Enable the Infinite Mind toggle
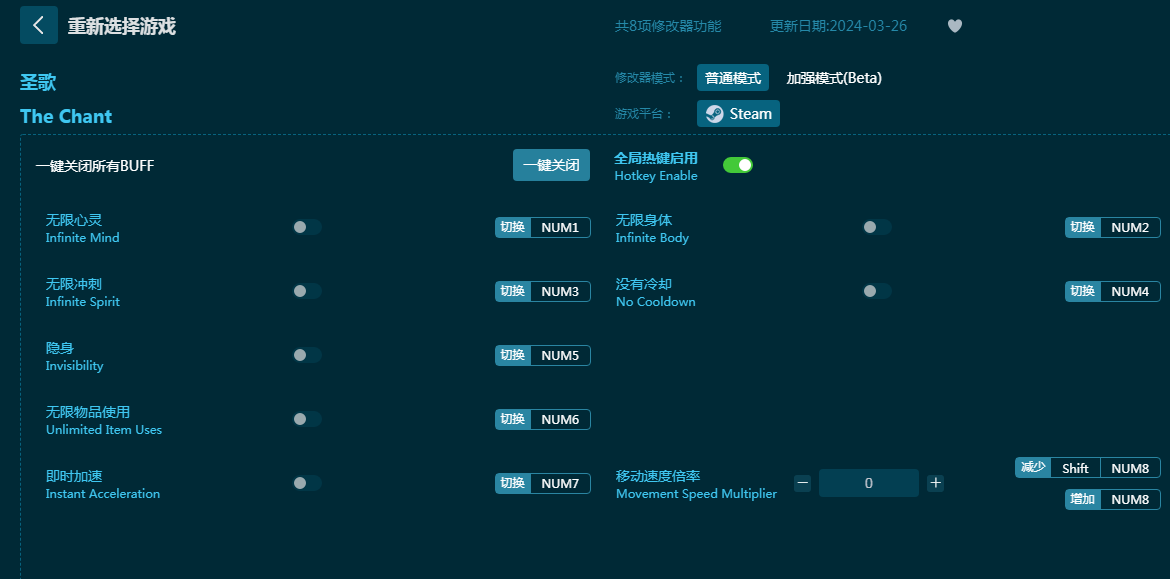 307,227
